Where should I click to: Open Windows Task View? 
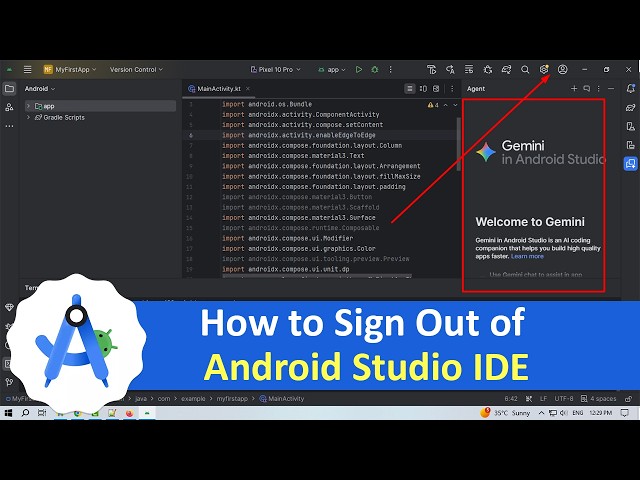[x=42, y=413]
